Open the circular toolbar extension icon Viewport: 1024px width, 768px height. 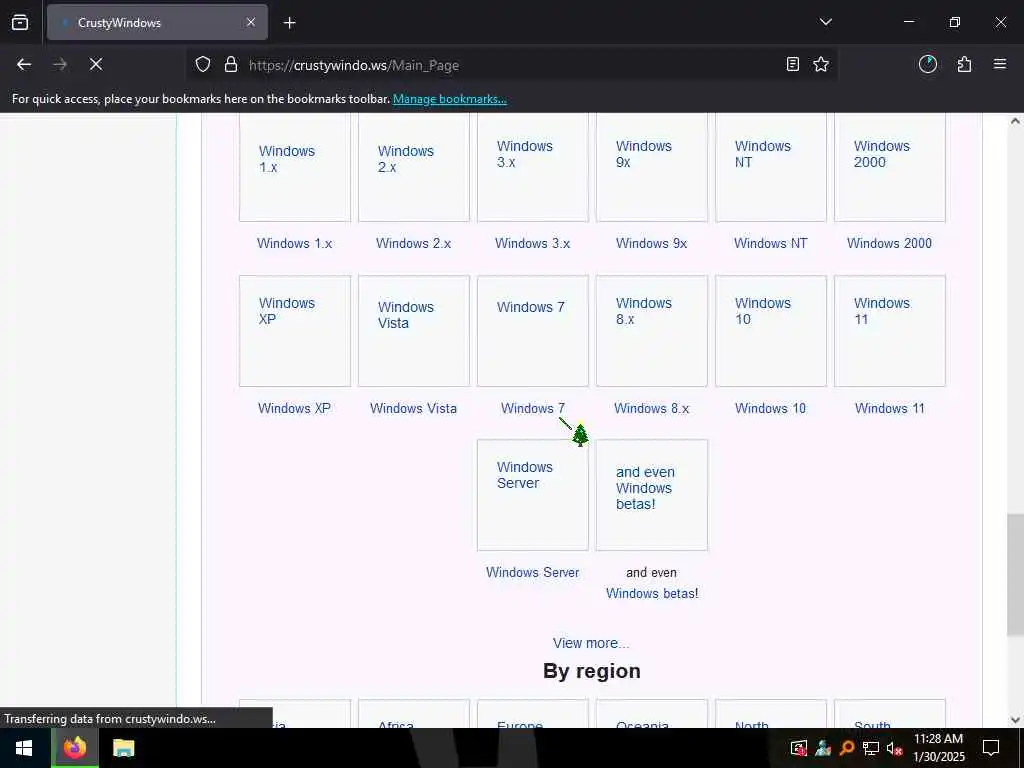coord(928,64)
